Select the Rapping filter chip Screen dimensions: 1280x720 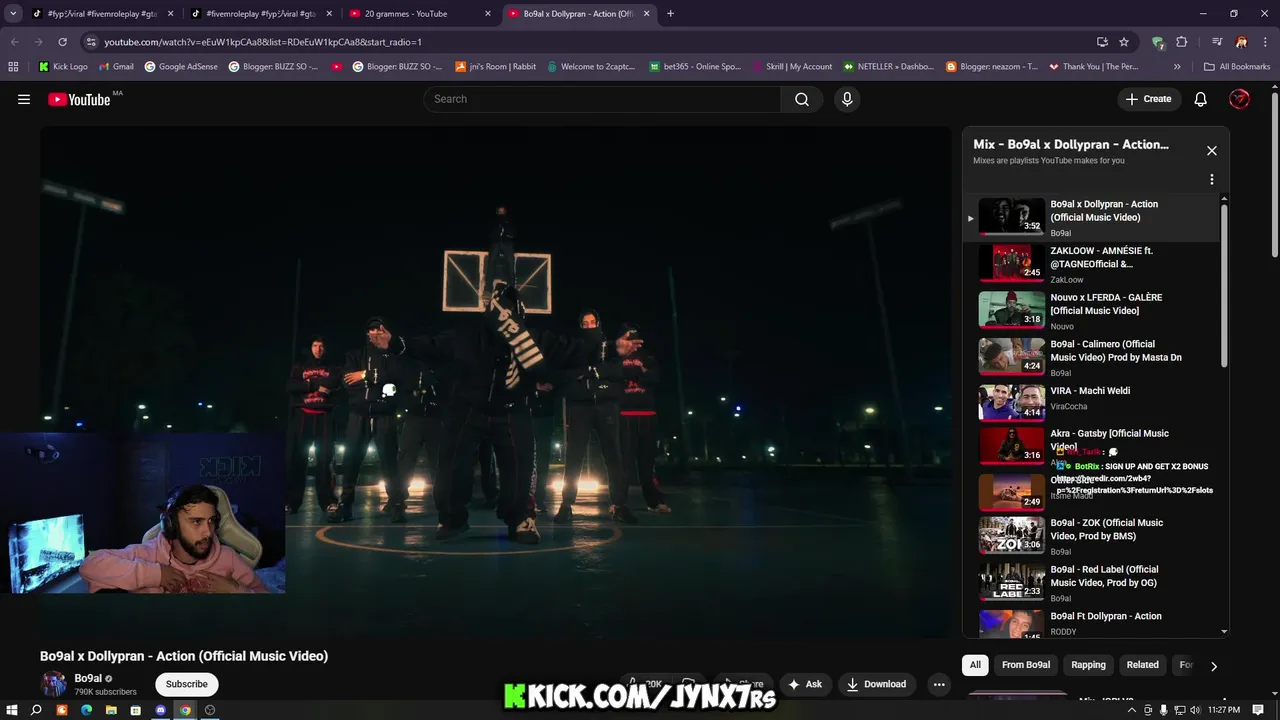[1088, 665]
